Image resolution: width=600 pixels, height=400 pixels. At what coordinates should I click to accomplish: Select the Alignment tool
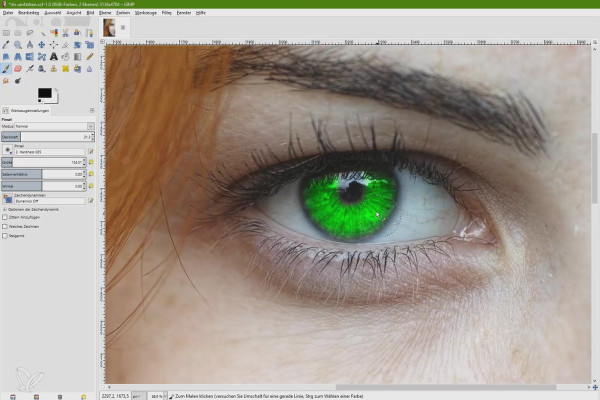click(54, 45)
